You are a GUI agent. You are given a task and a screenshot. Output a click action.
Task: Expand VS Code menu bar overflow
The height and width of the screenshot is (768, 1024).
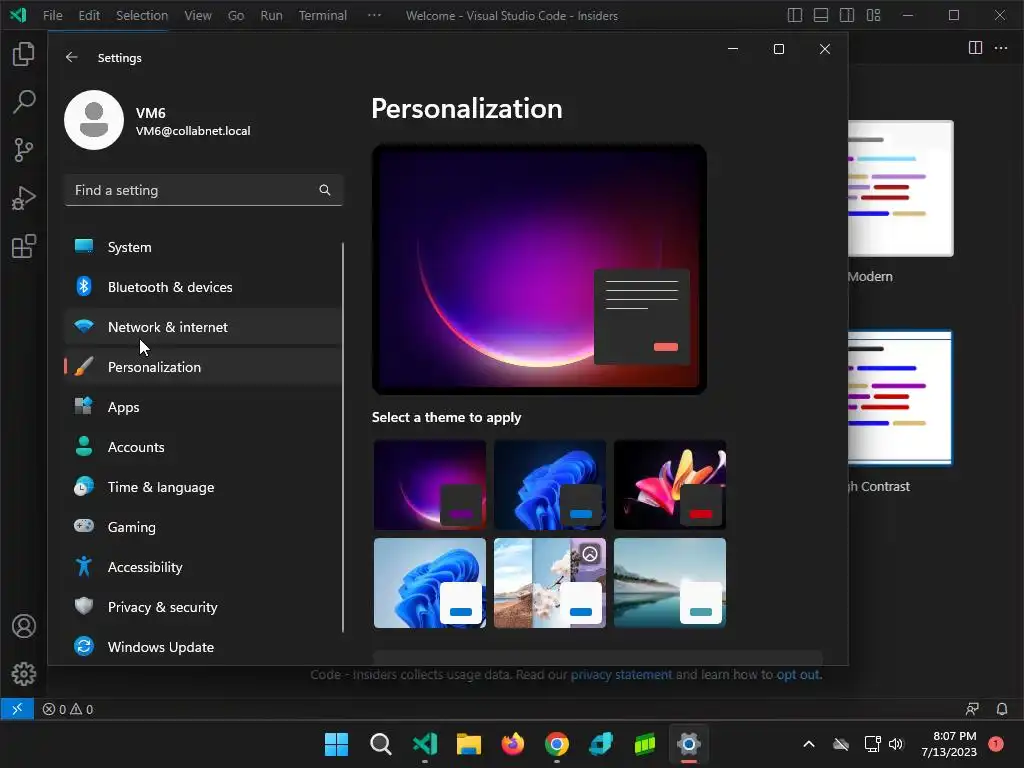(374, 15)
